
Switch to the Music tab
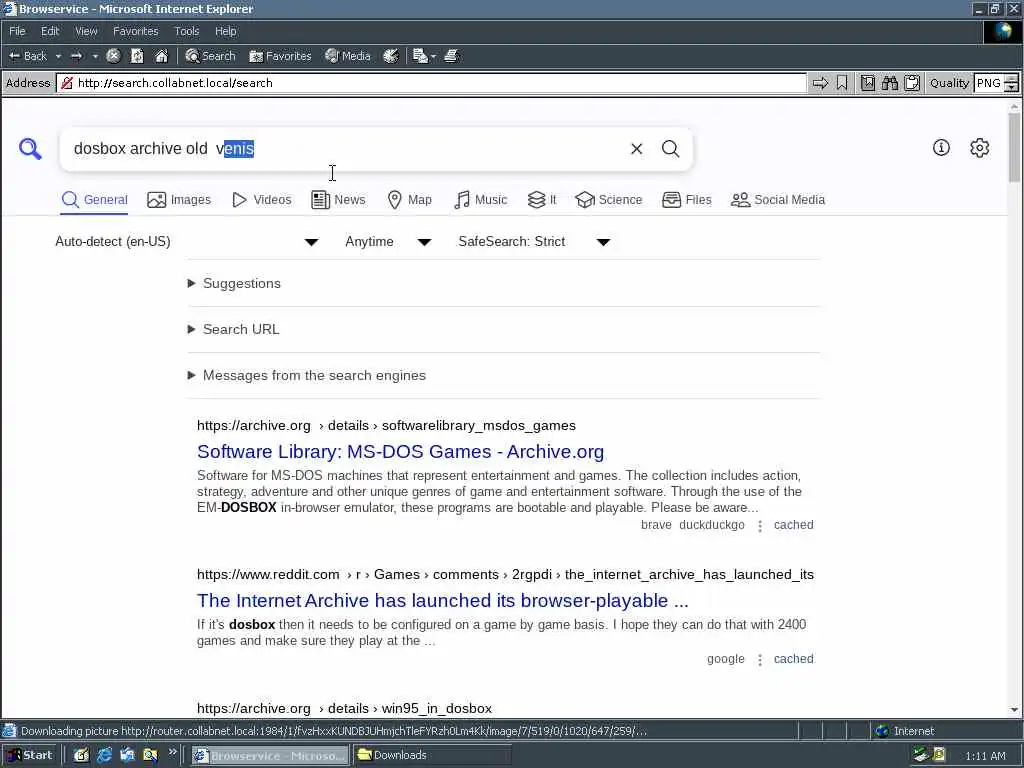click(x=481, y=200)
